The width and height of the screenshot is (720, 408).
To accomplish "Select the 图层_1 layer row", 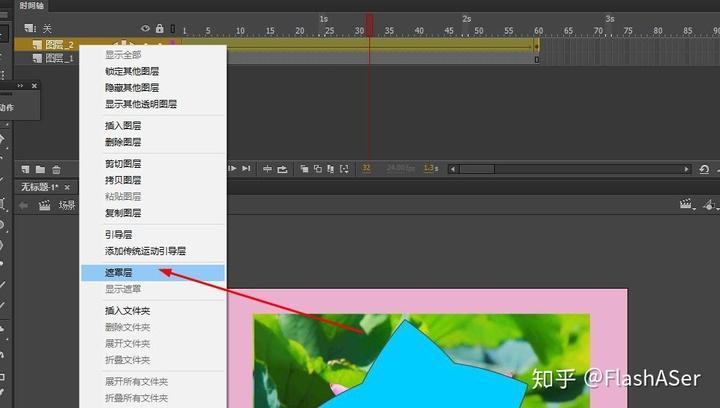I will [46, 58].
